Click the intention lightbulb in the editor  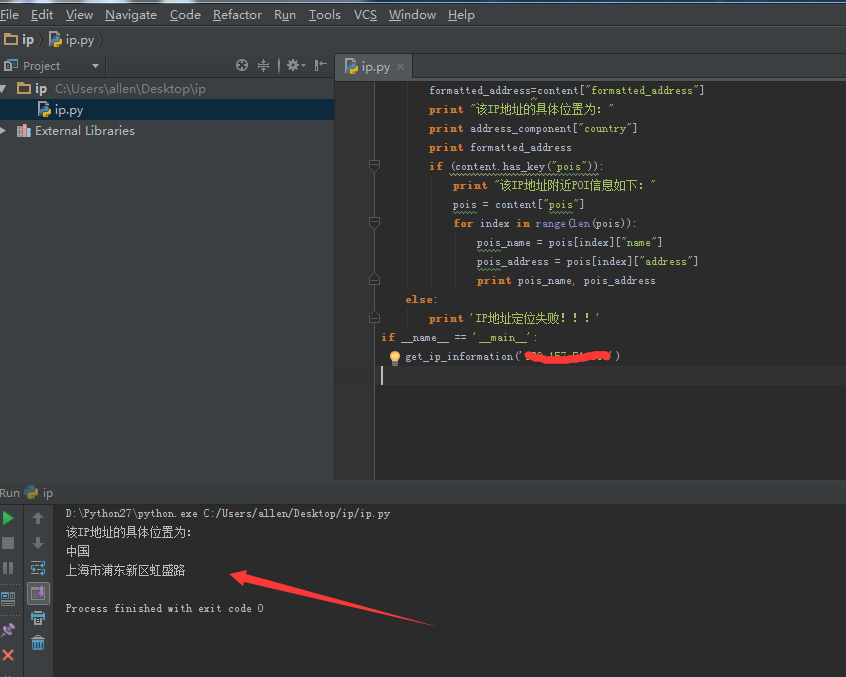(x=394, y=357)
